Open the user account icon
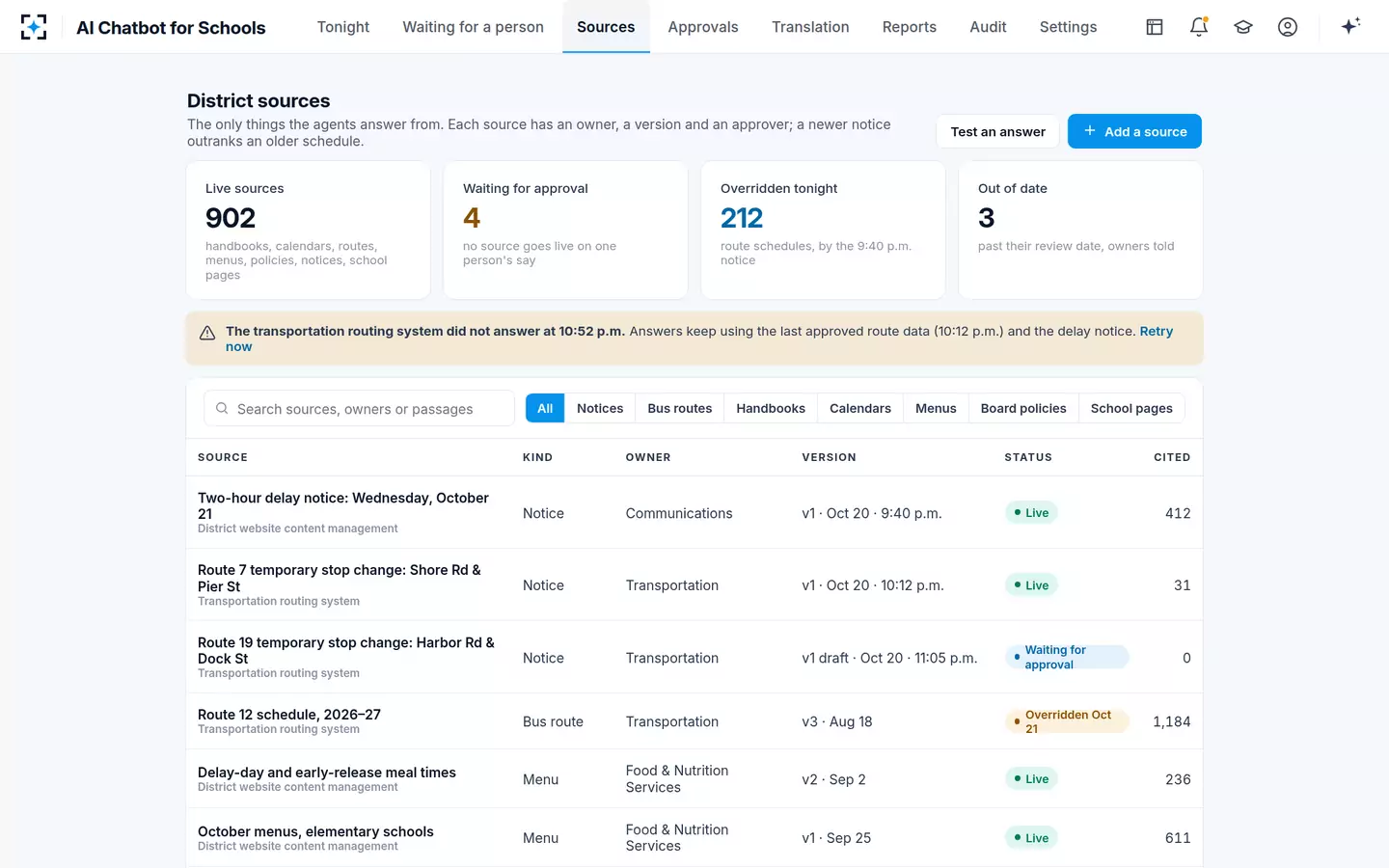This screenshot has height=868, width=1389. [x=1288, y=27]
